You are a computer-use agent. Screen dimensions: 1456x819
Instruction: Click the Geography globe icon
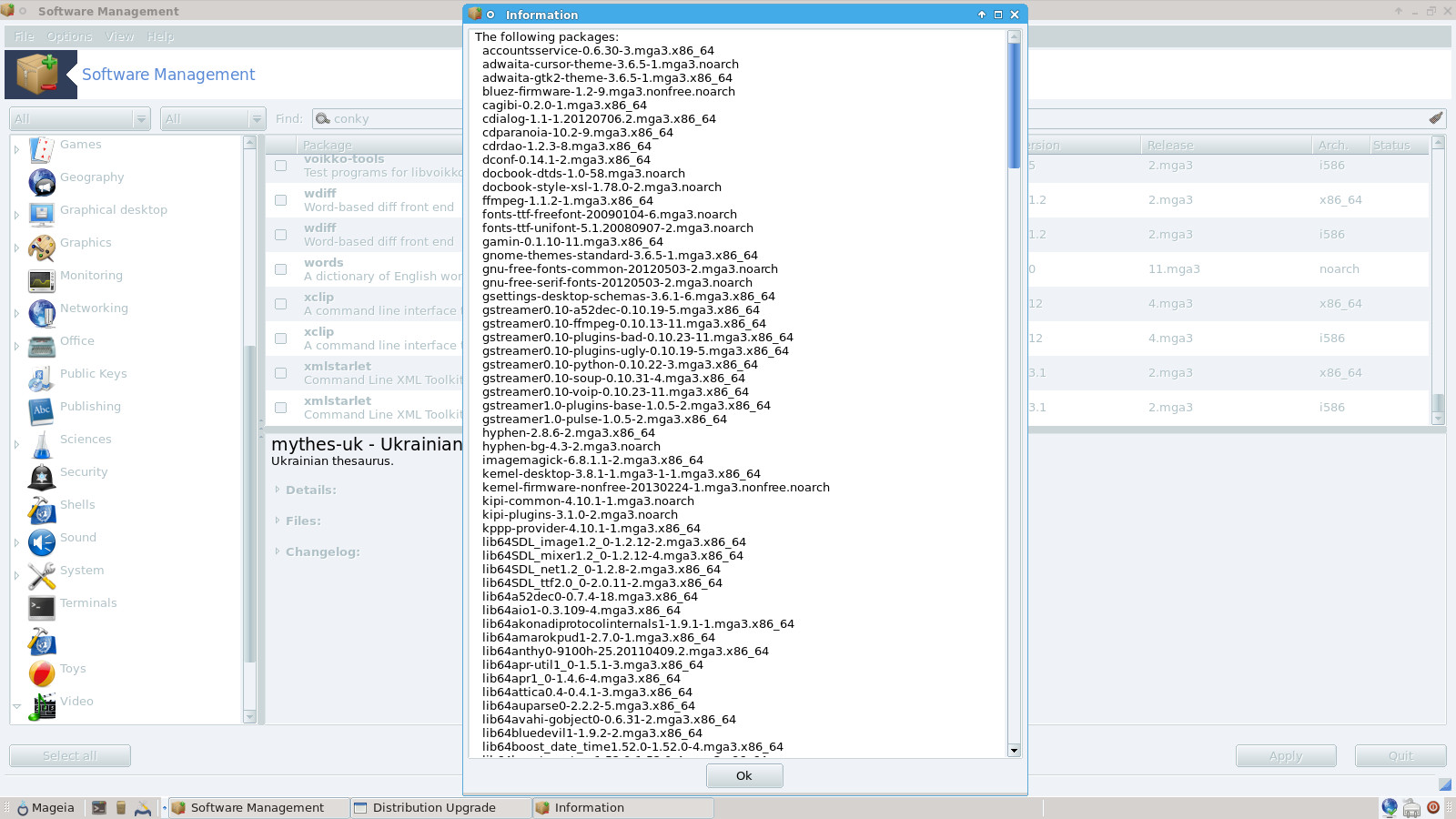[x=42, y=182]
